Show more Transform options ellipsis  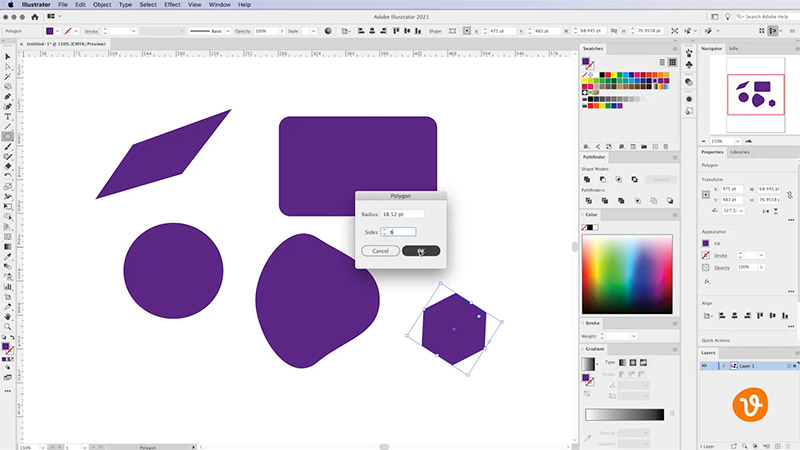coord(791,220)
